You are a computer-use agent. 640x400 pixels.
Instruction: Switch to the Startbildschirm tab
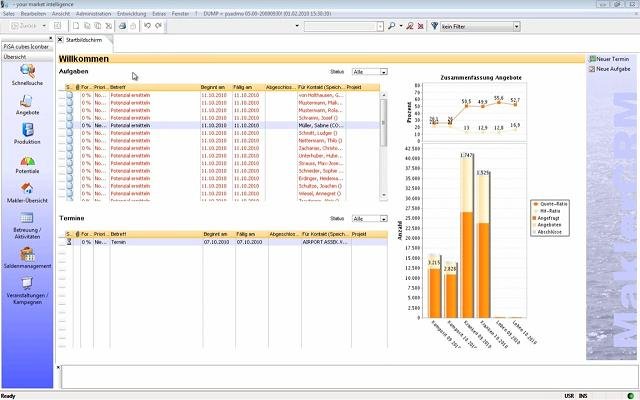coord(84,40)
